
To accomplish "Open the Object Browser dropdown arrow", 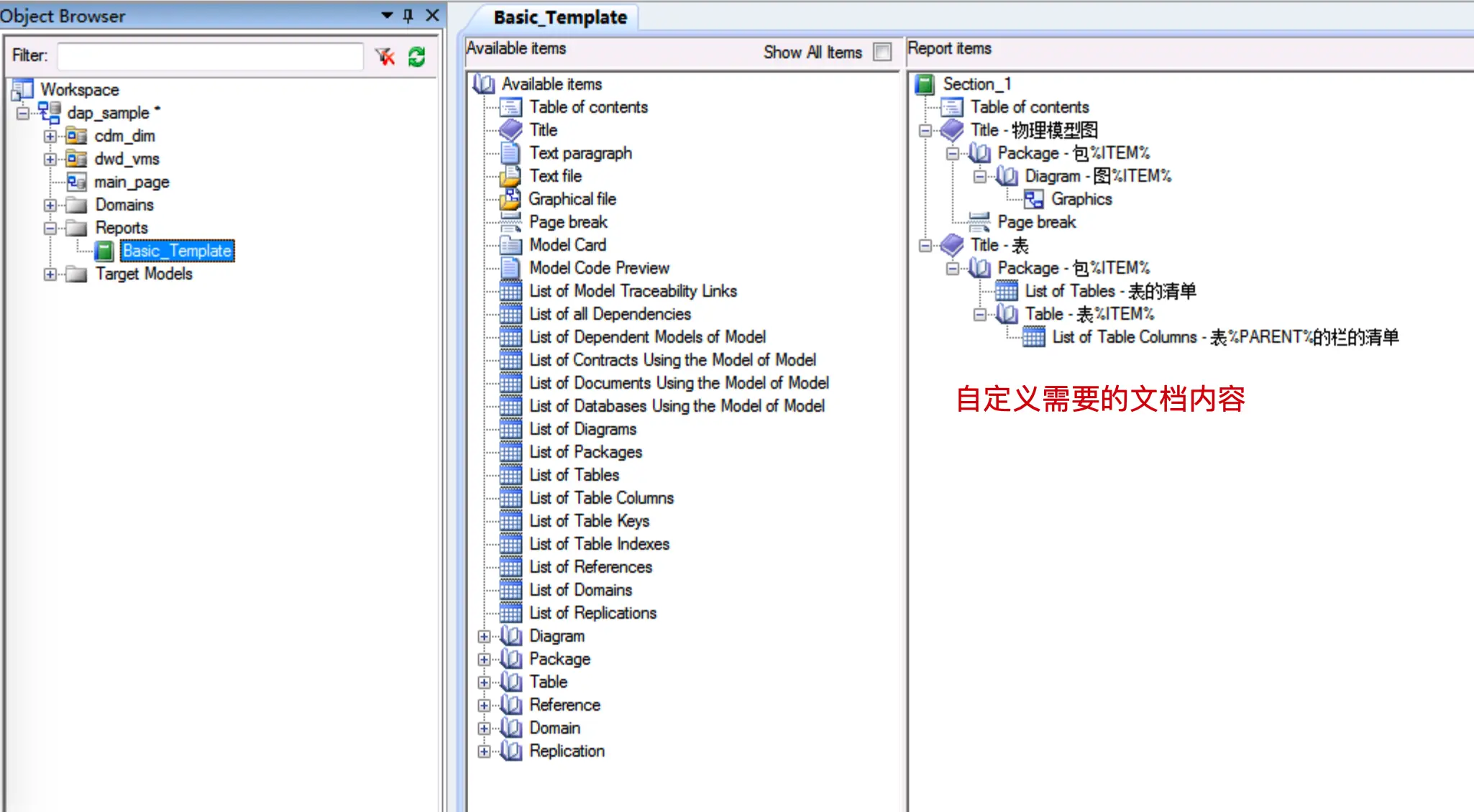I will (x=387, y=15).
